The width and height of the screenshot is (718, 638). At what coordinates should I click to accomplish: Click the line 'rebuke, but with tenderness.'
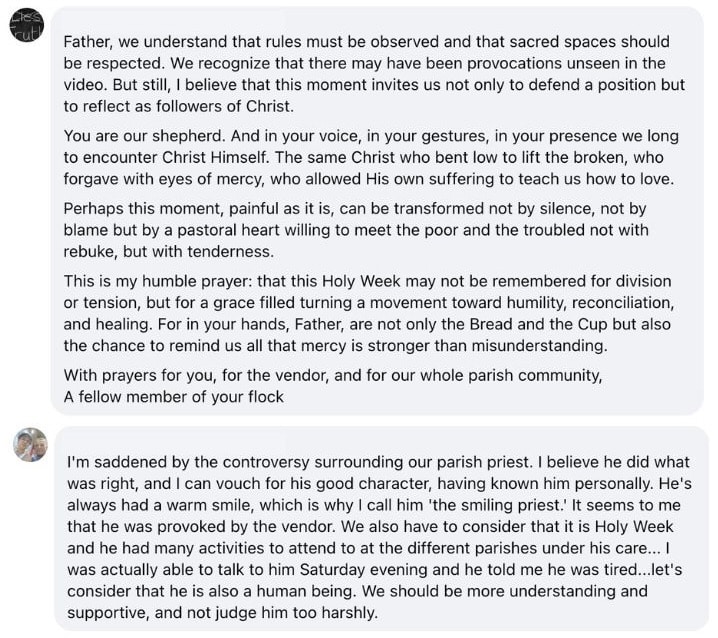169,251
